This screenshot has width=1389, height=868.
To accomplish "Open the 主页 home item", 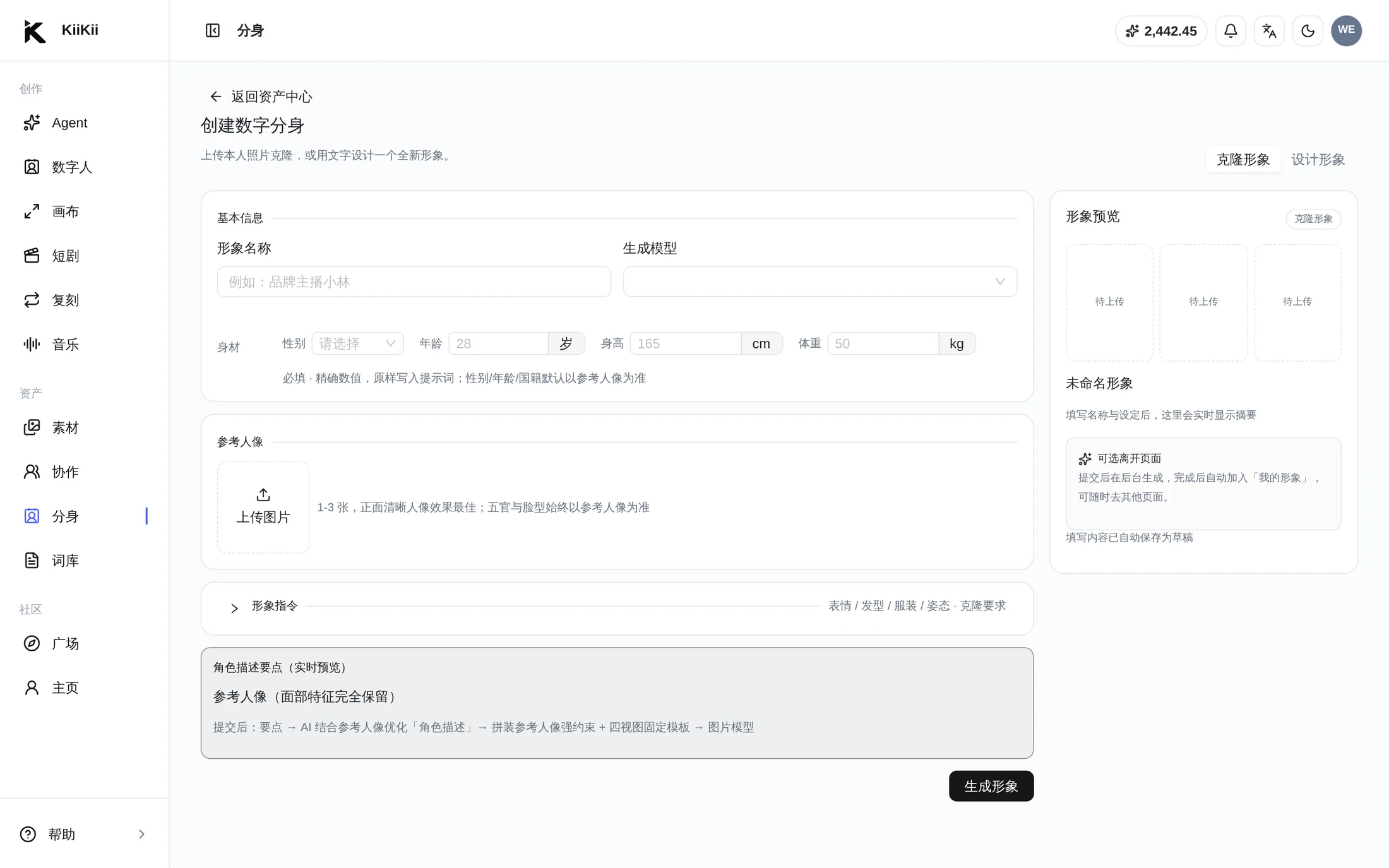I will [84, 687].
